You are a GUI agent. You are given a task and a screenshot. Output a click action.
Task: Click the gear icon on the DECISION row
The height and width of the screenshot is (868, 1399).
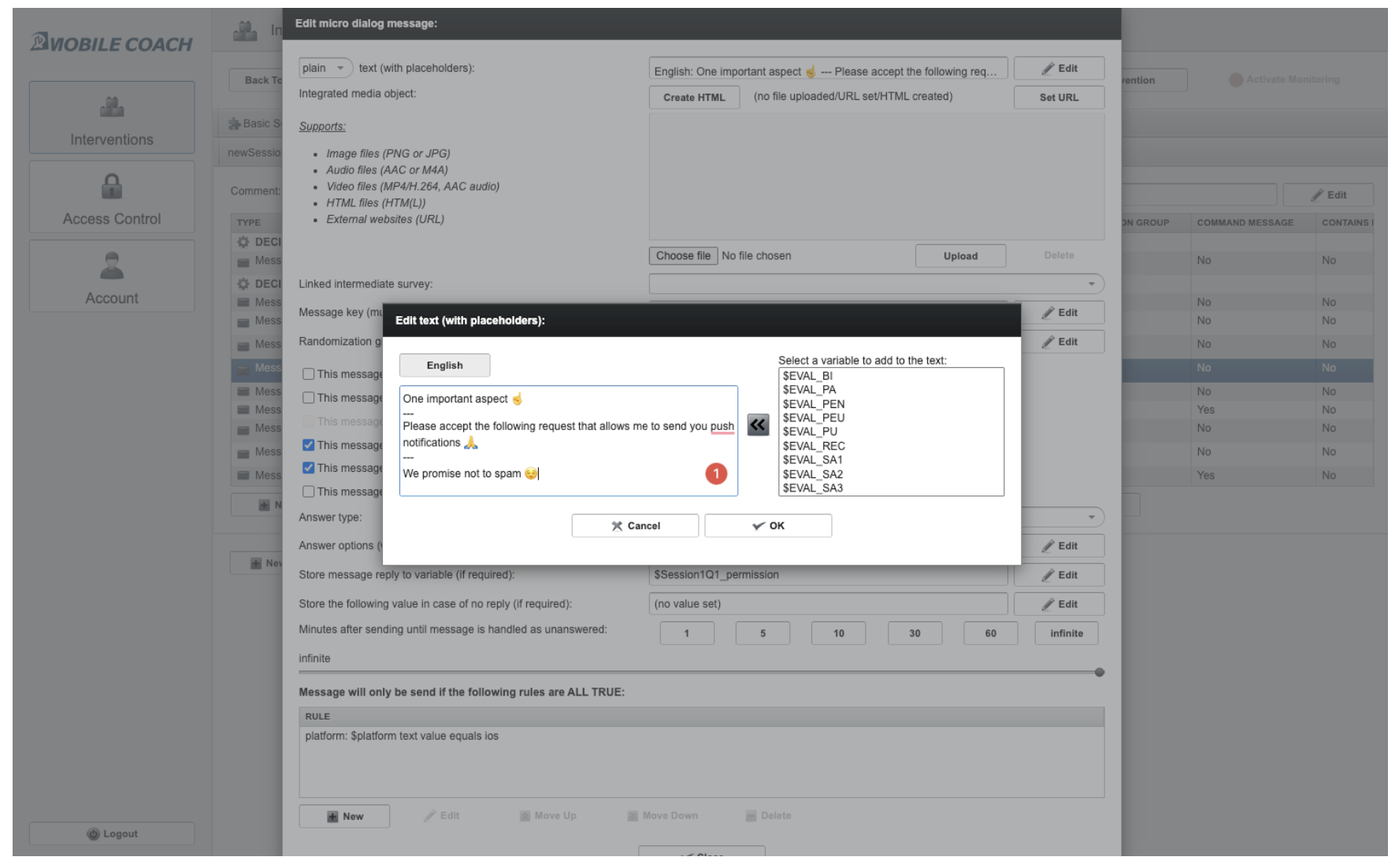pos(242,242)
